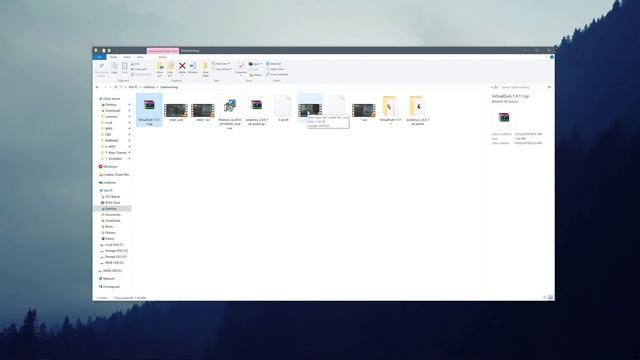Click Pin to Quick access icon
The width and height of the screenshot is (640, 360).
point(101,66)
